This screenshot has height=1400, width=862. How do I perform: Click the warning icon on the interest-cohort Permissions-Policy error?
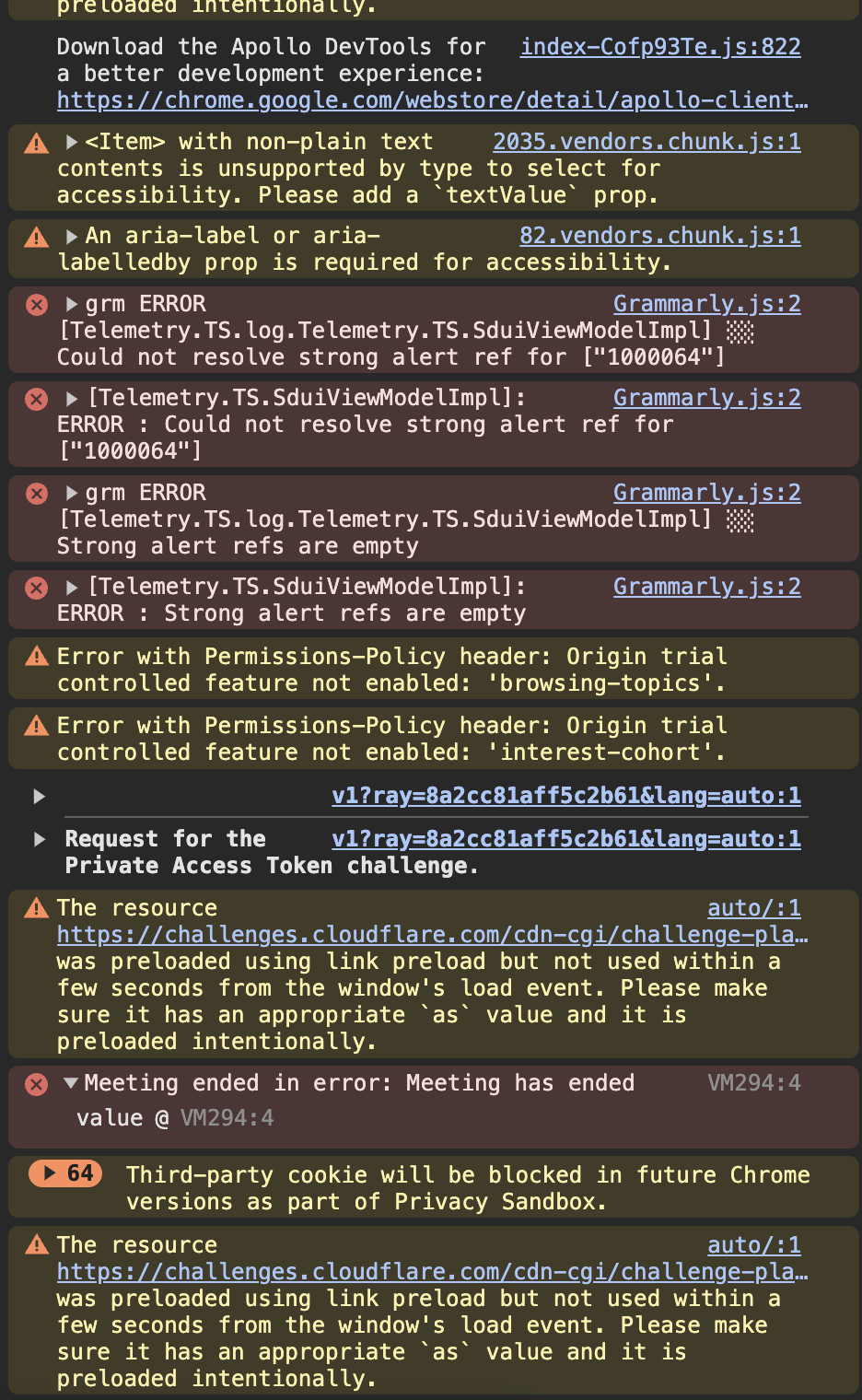(x=35, y=726)
